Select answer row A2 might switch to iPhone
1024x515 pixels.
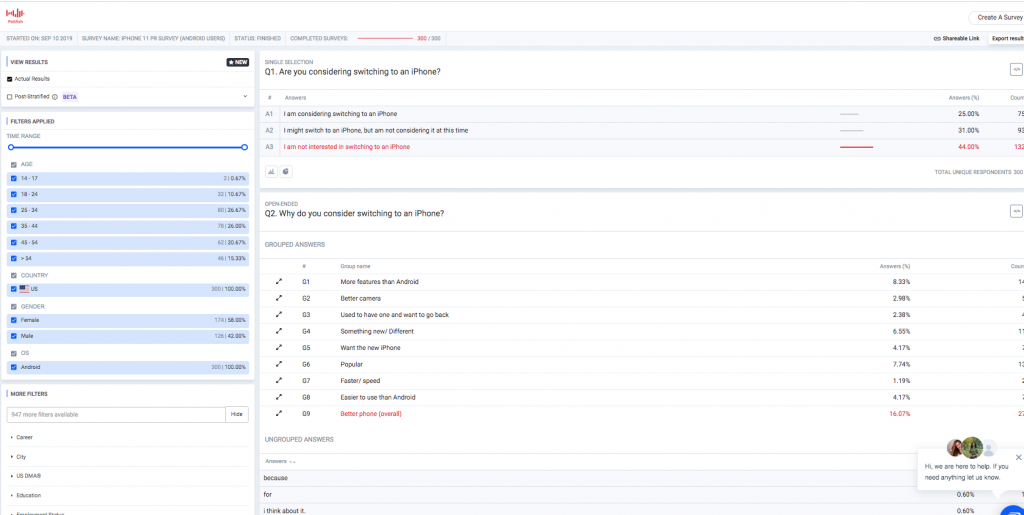coord(642,131)
